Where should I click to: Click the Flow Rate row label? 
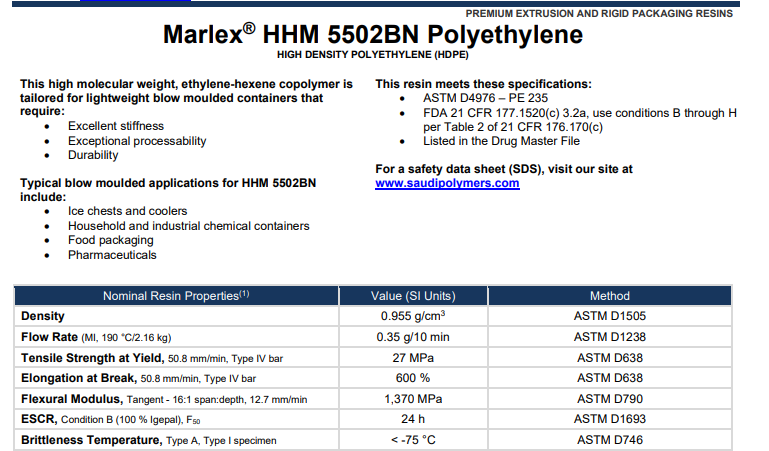click(x=96, y=337)
